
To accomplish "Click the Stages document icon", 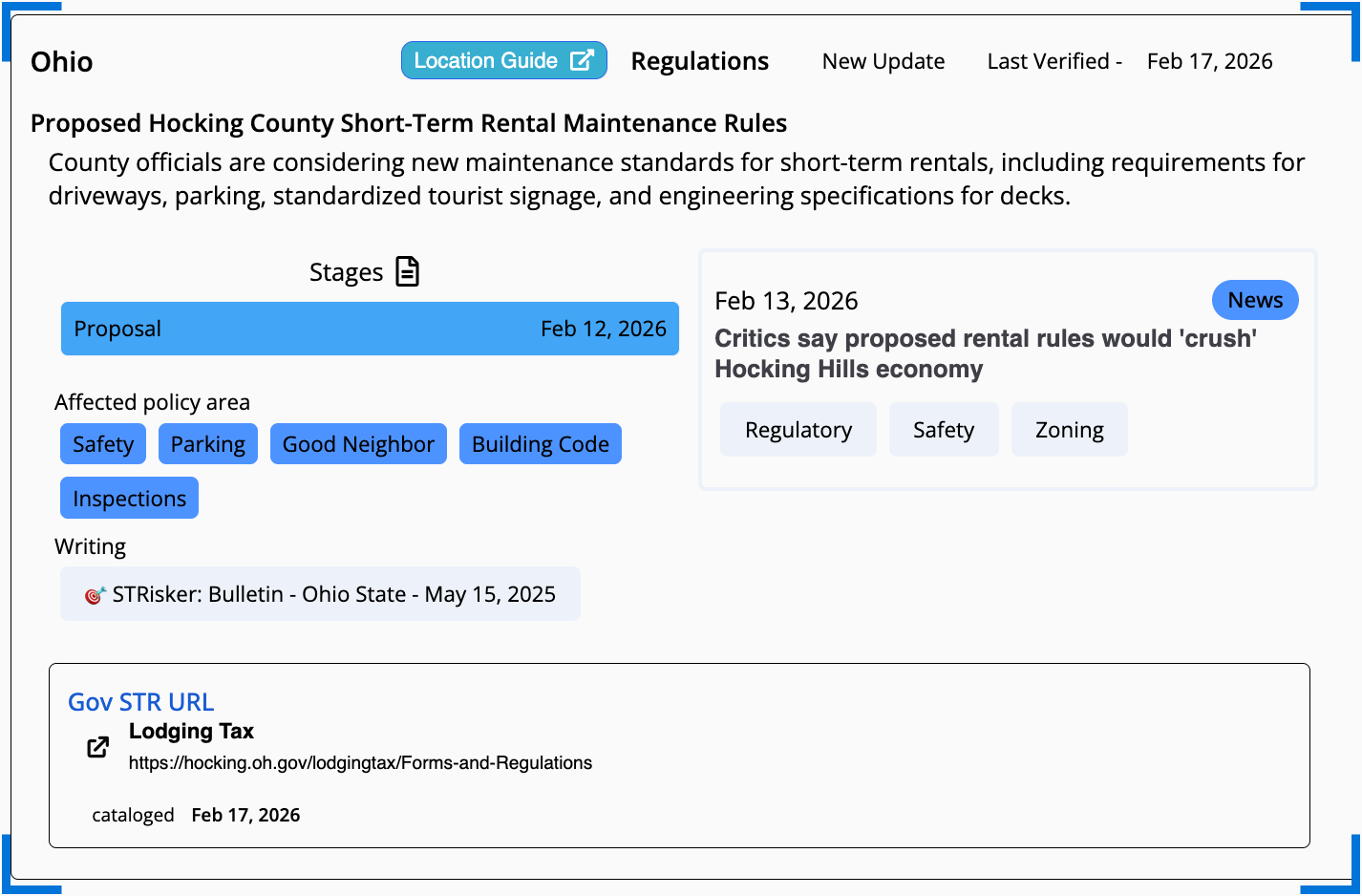I will click(x=408, y=272).
